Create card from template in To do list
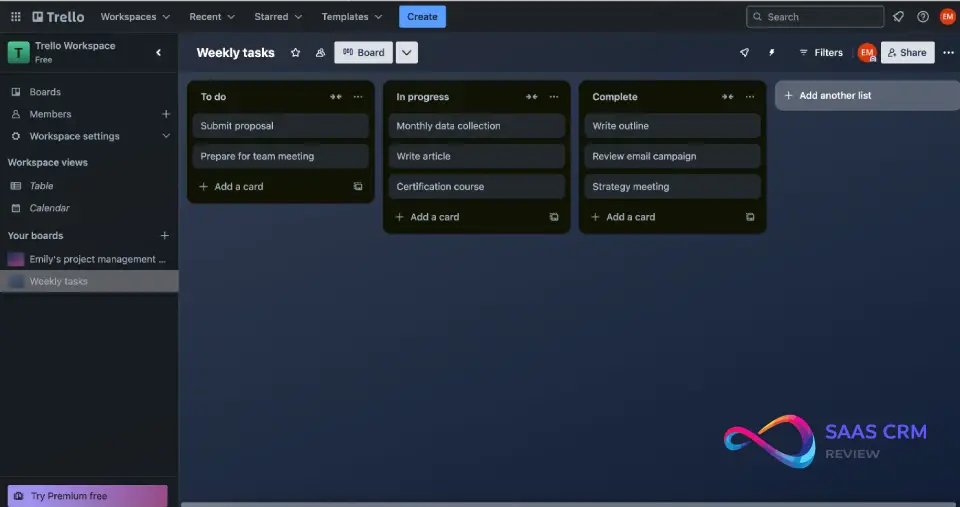This screenshot has height=507, width=960. [x=358, y=187]
